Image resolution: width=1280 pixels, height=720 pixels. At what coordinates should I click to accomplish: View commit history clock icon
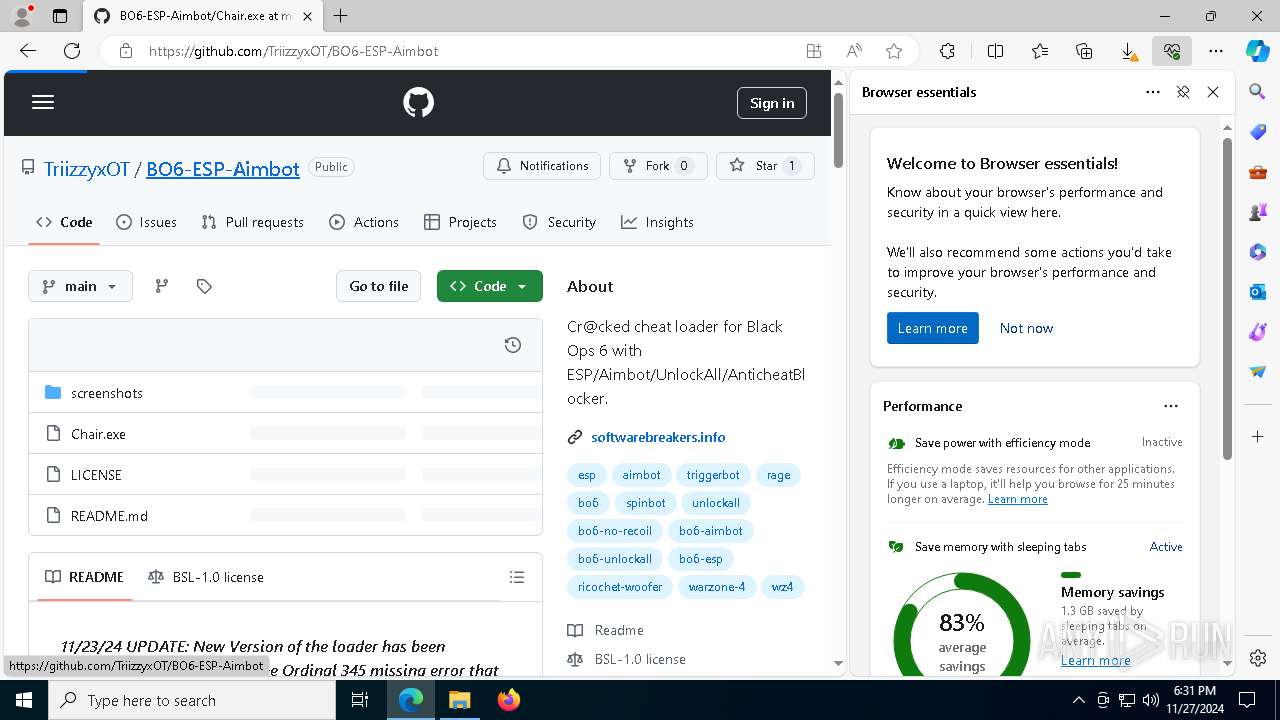pyautogui.click(x=513, y=345)
